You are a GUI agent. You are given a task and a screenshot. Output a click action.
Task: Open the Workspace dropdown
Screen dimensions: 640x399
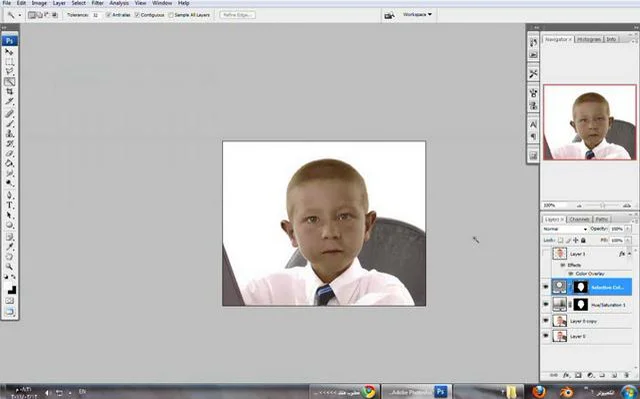pos(417,15)
